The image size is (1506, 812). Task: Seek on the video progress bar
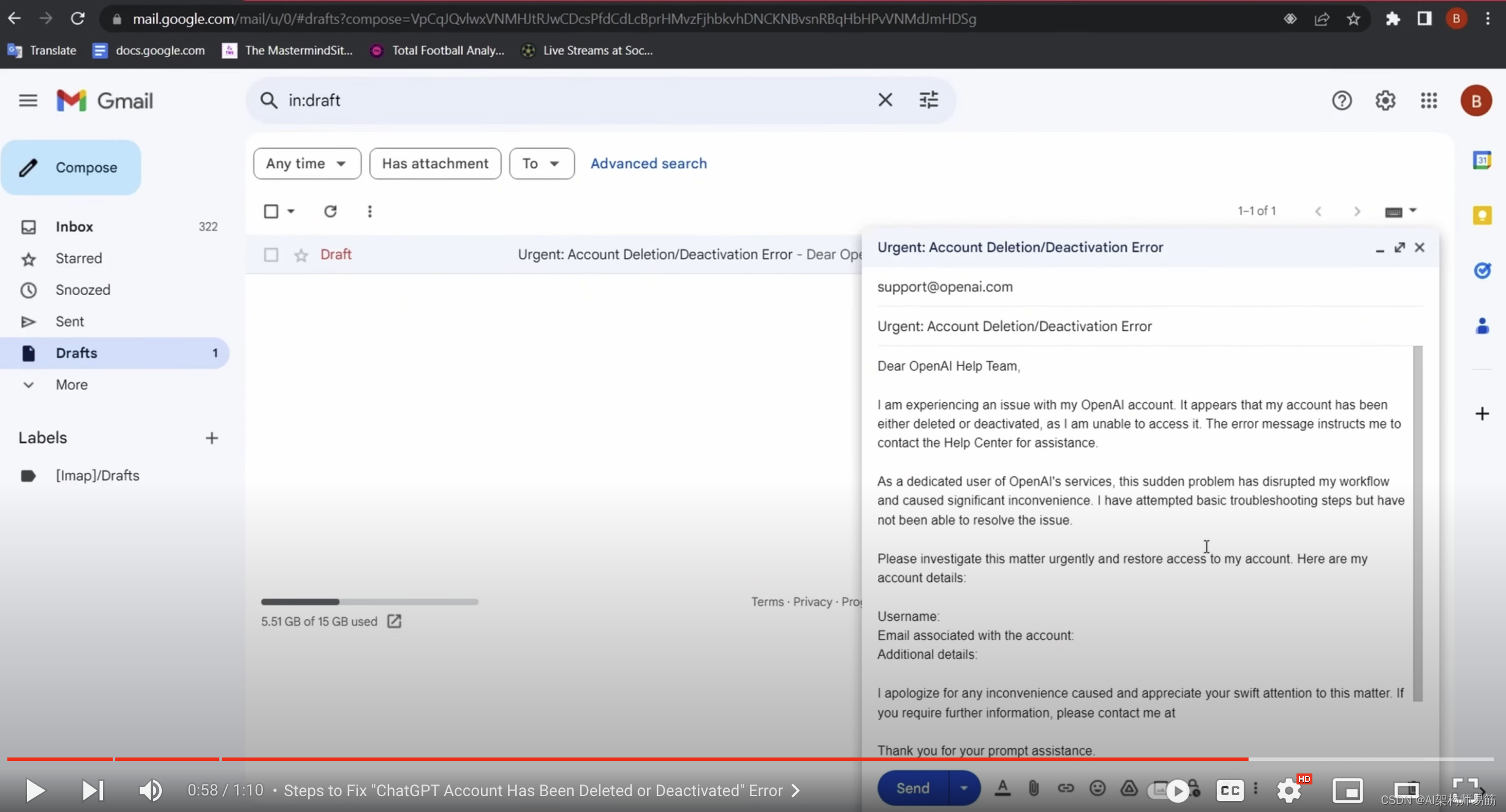[x=750, y=759]
